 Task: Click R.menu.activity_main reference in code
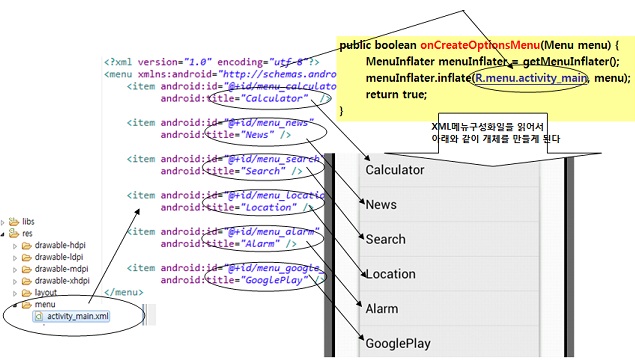pyautogui.click(x=531, y=78)
